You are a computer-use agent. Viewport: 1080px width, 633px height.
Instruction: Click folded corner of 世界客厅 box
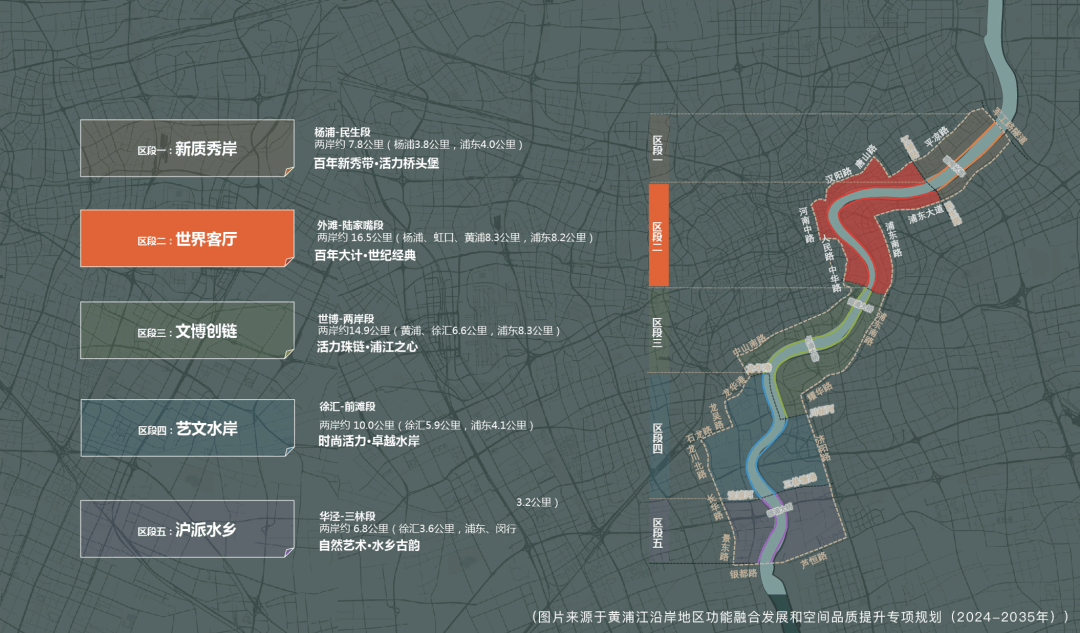click(x=289, y=262)
